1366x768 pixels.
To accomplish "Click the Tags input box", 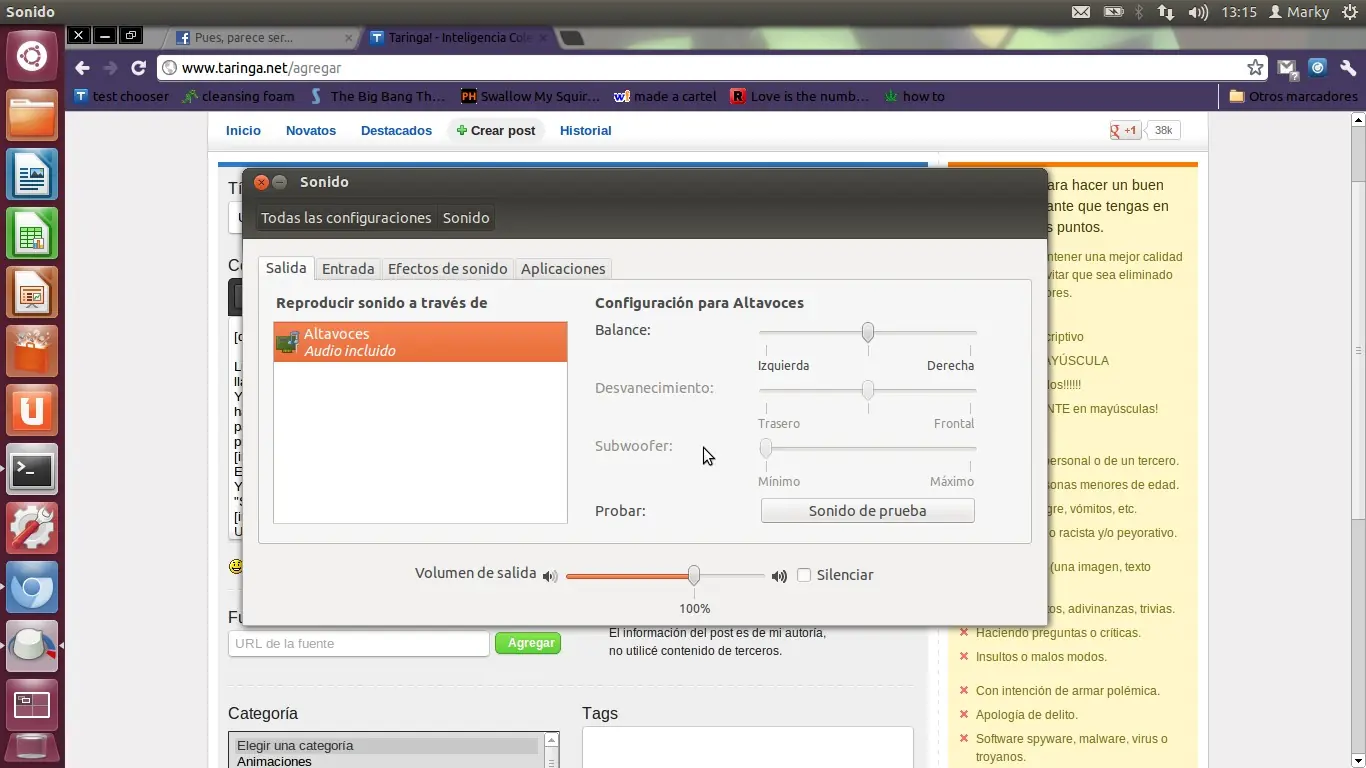I will coord(748,747).
